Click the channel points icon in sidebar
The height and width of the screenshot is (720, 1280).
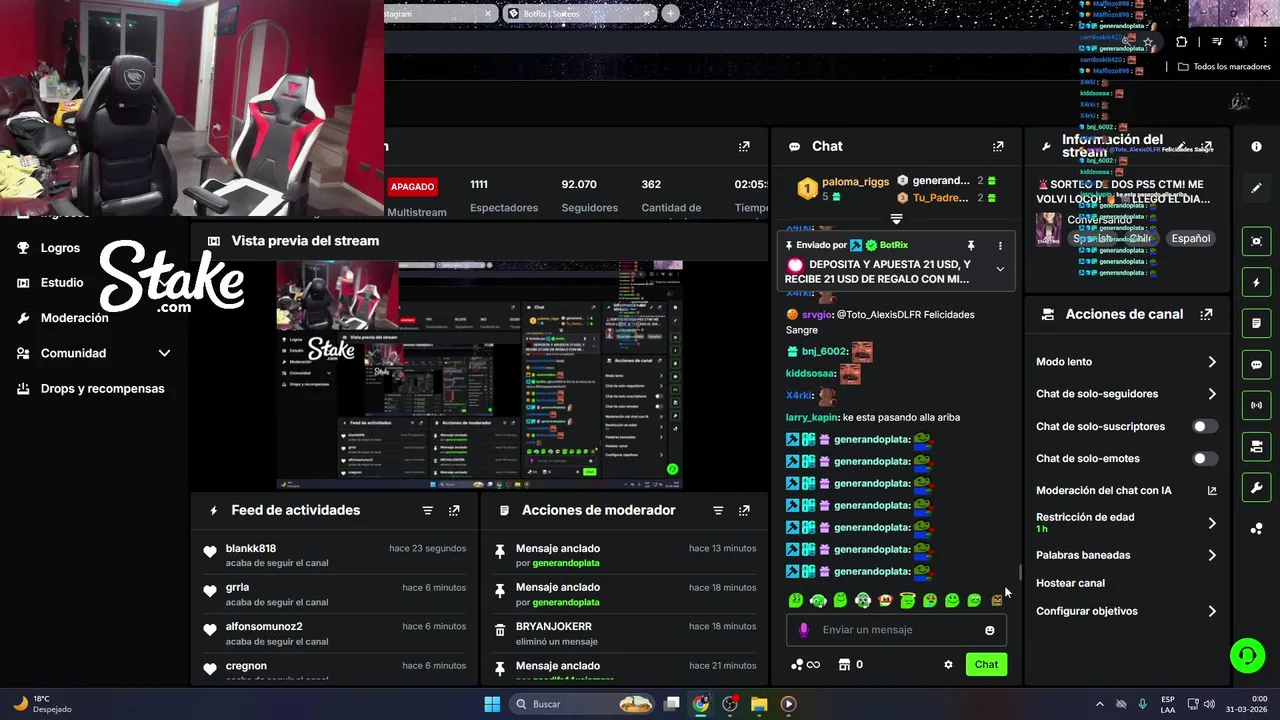1257,528
